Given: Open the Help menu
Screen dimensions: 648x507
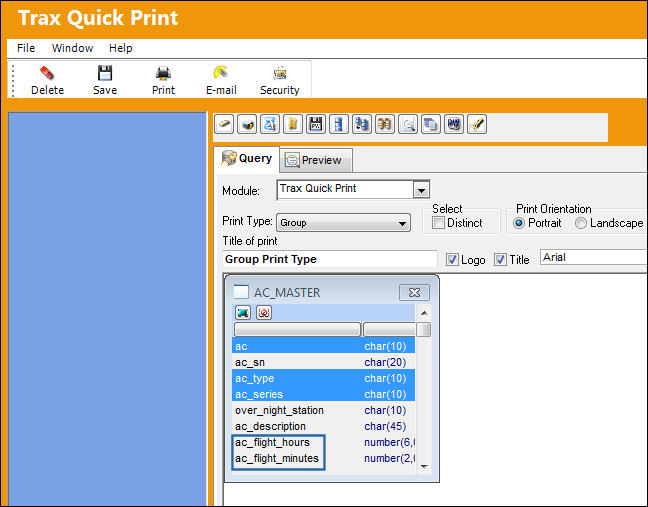Looking at the screenshot, I should (x=120, y=48).
